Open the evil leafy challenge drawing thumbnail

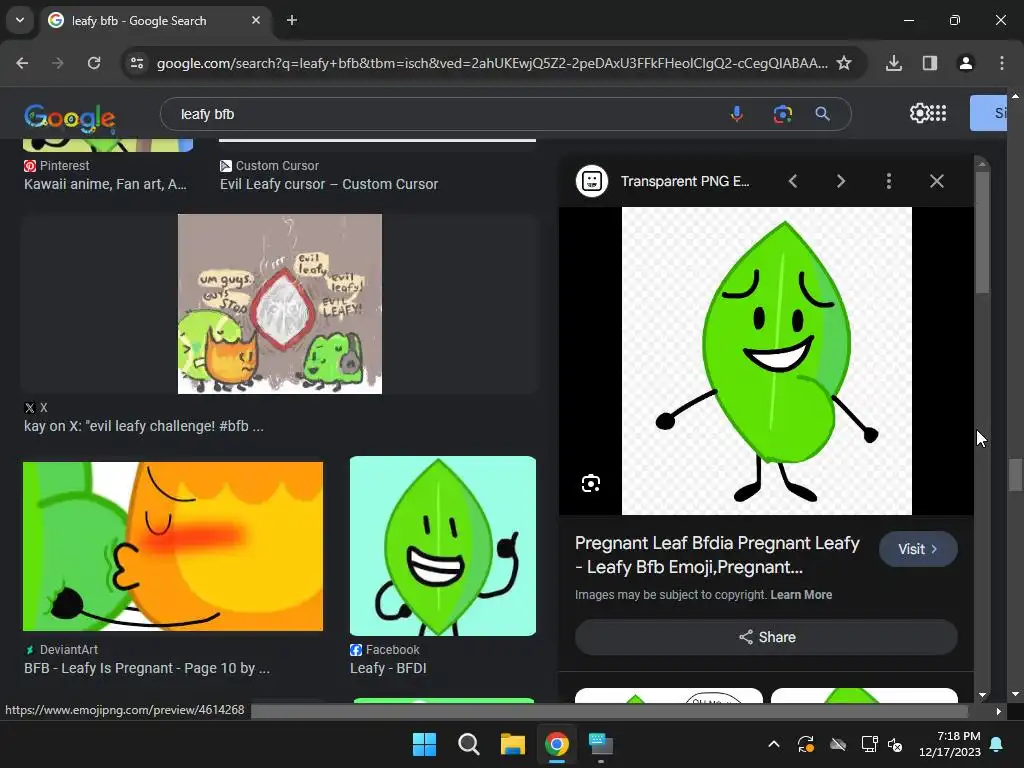[x=280, y=304]
